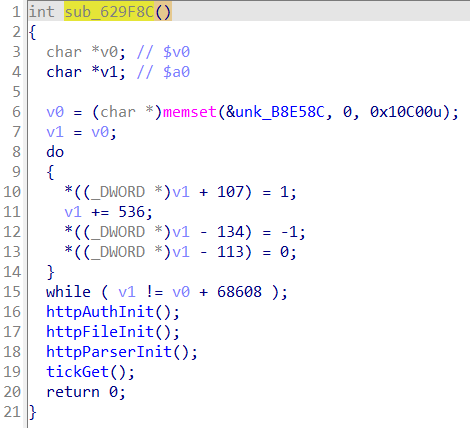The height and width of the screenshot is (428, 470).
Task: Open the httpAuthInit function call
Action: tap(100, 312)
